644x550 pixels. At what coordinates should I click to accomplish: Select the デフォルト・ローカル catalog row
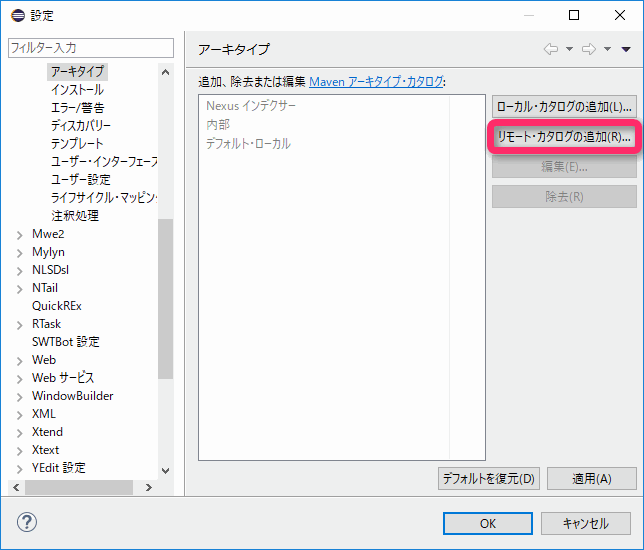tap(248, 144)
